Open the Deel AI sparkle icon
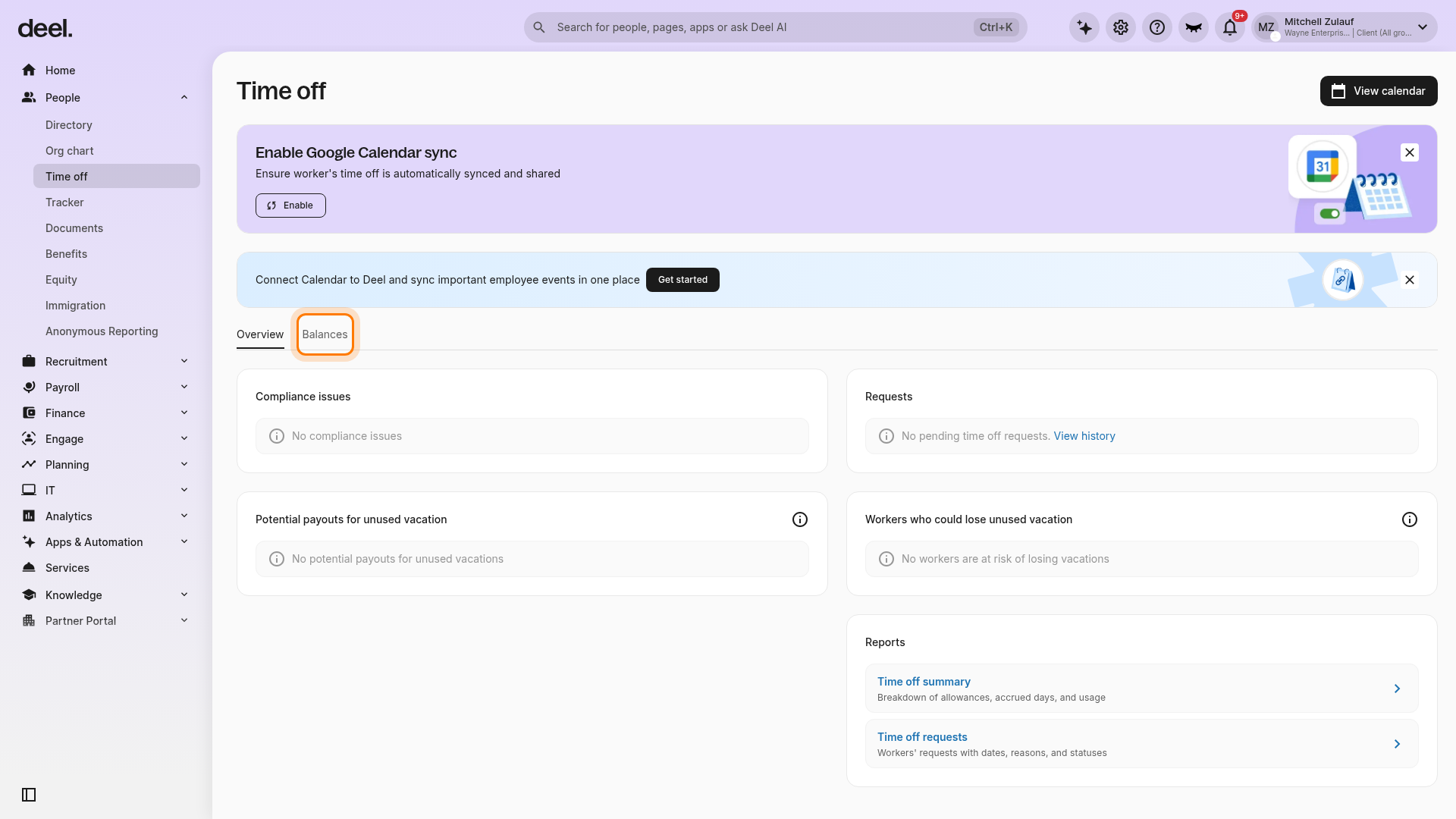This screenshot has width=1456, height=819. [1084, 27]
